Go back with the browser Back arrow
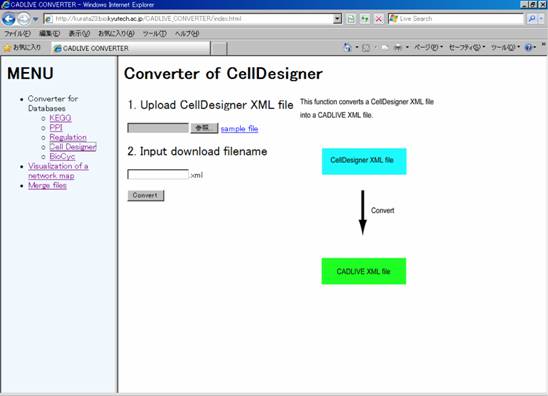The image size is (548, 396). point(8,19)
